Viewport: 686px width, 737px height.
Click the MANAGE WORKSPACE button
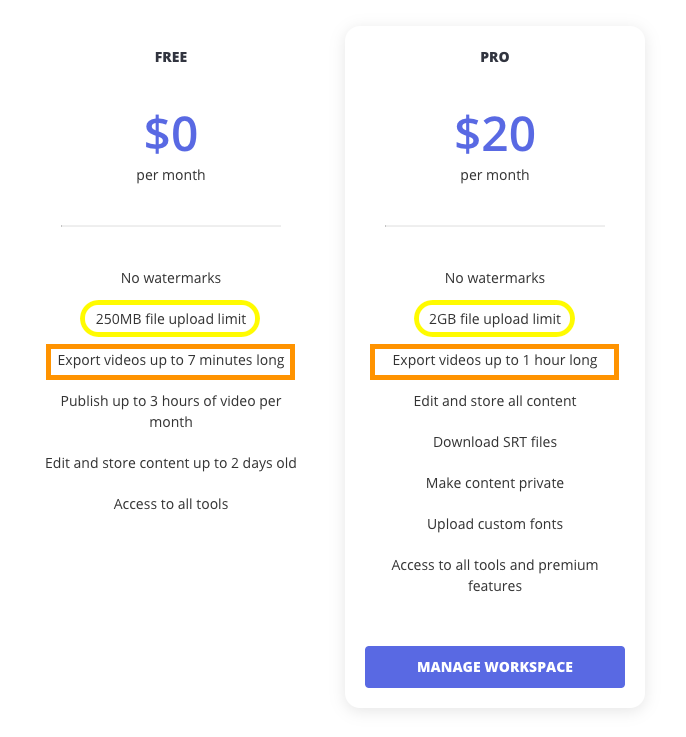click(494, 667)
